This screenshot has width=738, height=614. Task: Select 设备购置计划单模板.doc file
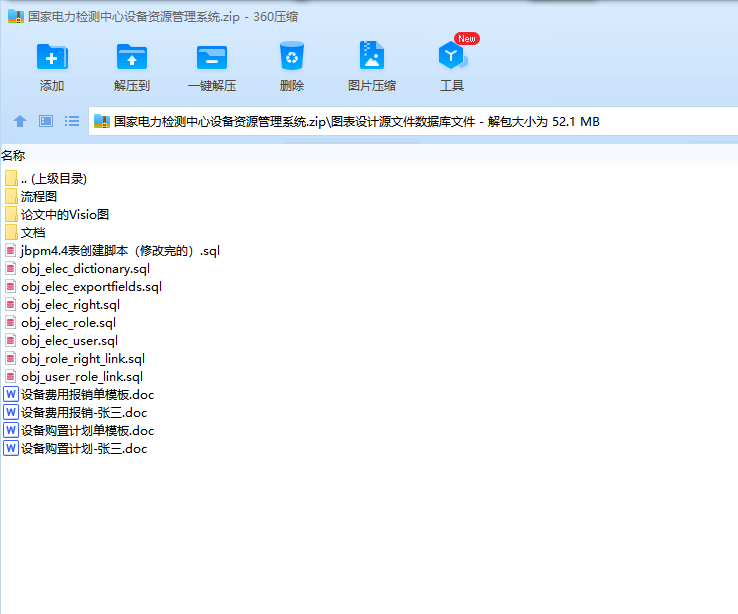(x=79, y=431)
